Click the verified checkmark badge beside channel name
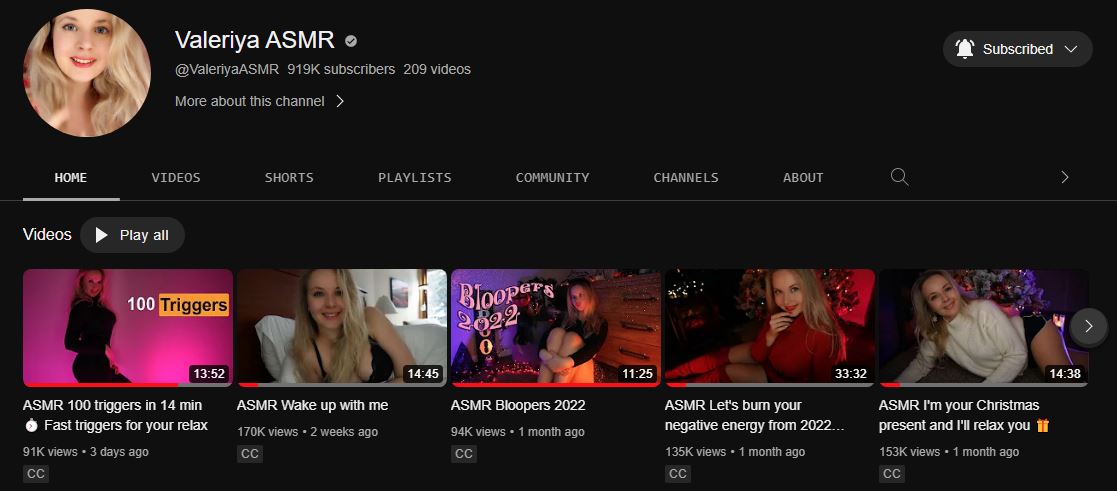Viewport: 1117px width, 491px height. click(350, 41)
